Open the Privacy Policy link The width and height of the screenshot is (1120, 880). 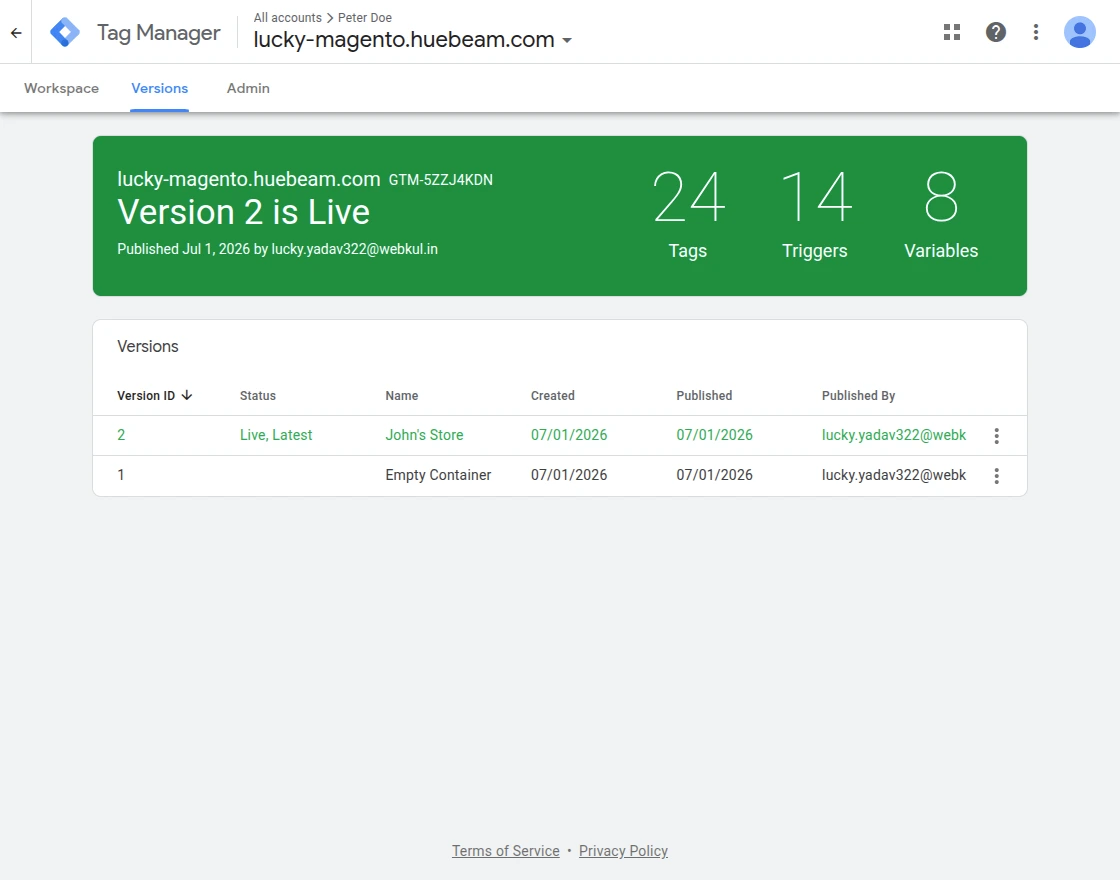click(x=623, y=851)
